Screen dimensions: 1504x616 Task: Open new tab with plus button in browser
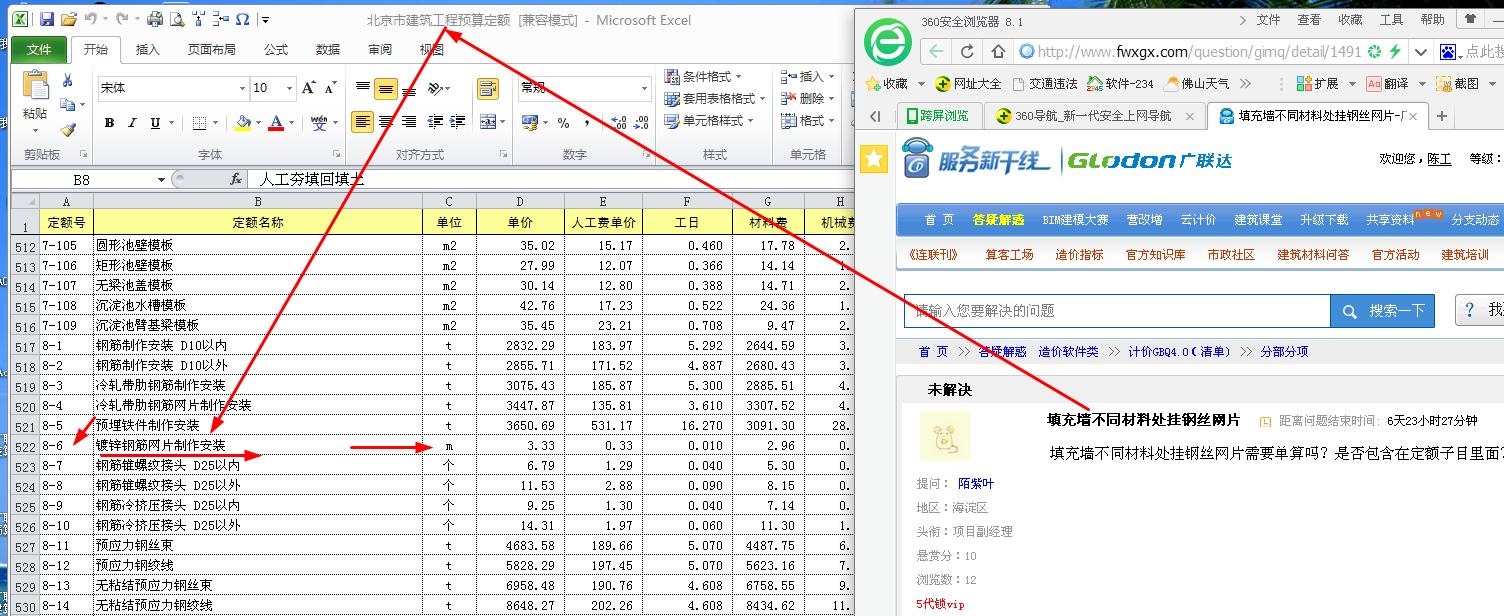(x=1441, y=116)
